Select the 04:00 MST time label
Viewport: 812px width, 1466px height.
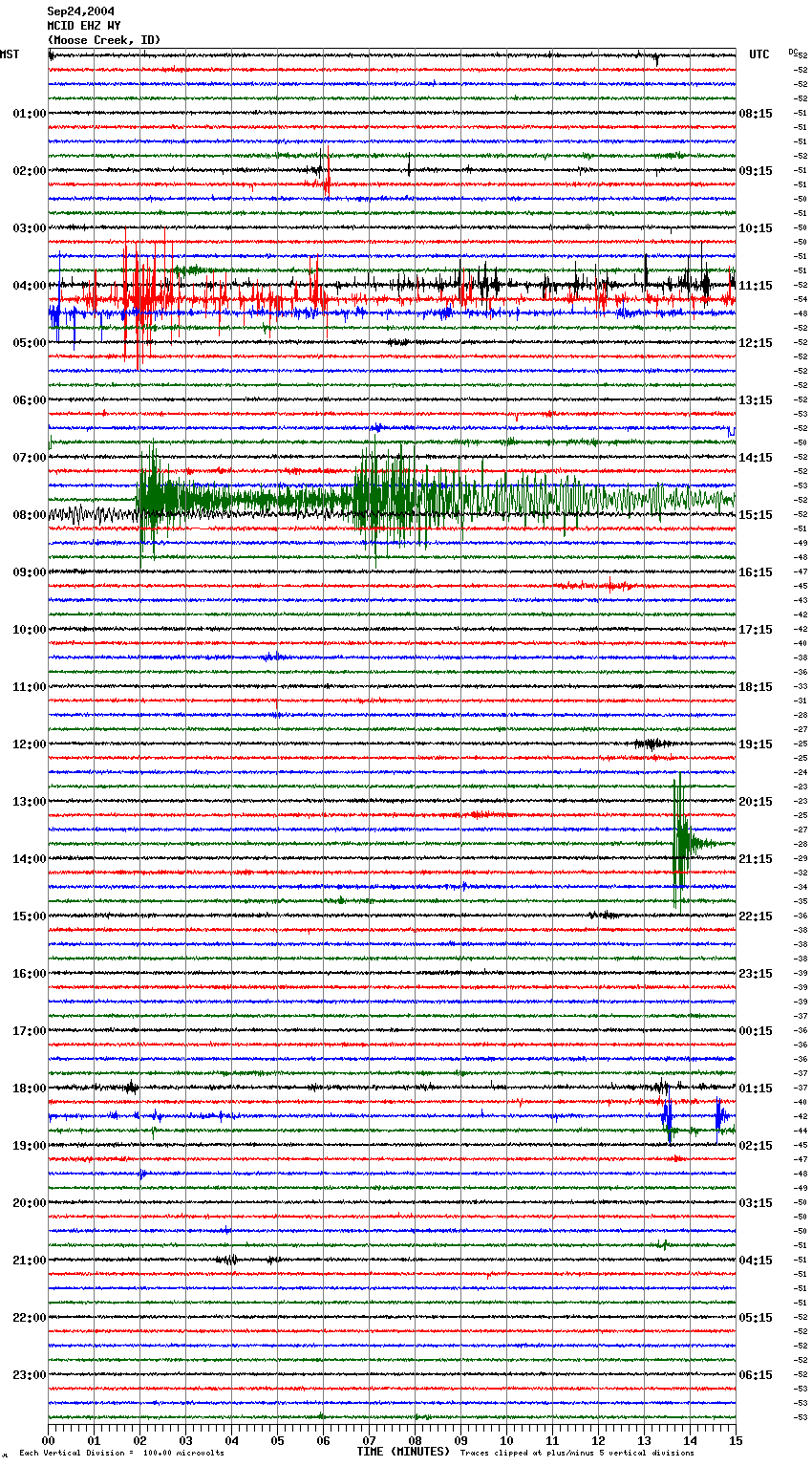30,286
